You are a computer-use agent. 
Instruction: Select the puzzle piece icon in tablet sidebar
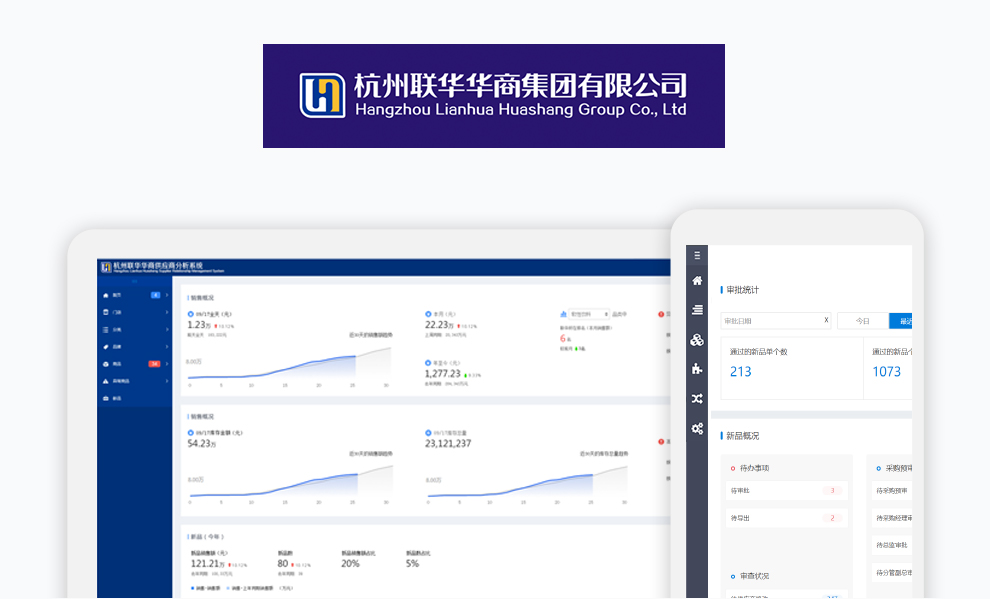click(697, 369)
